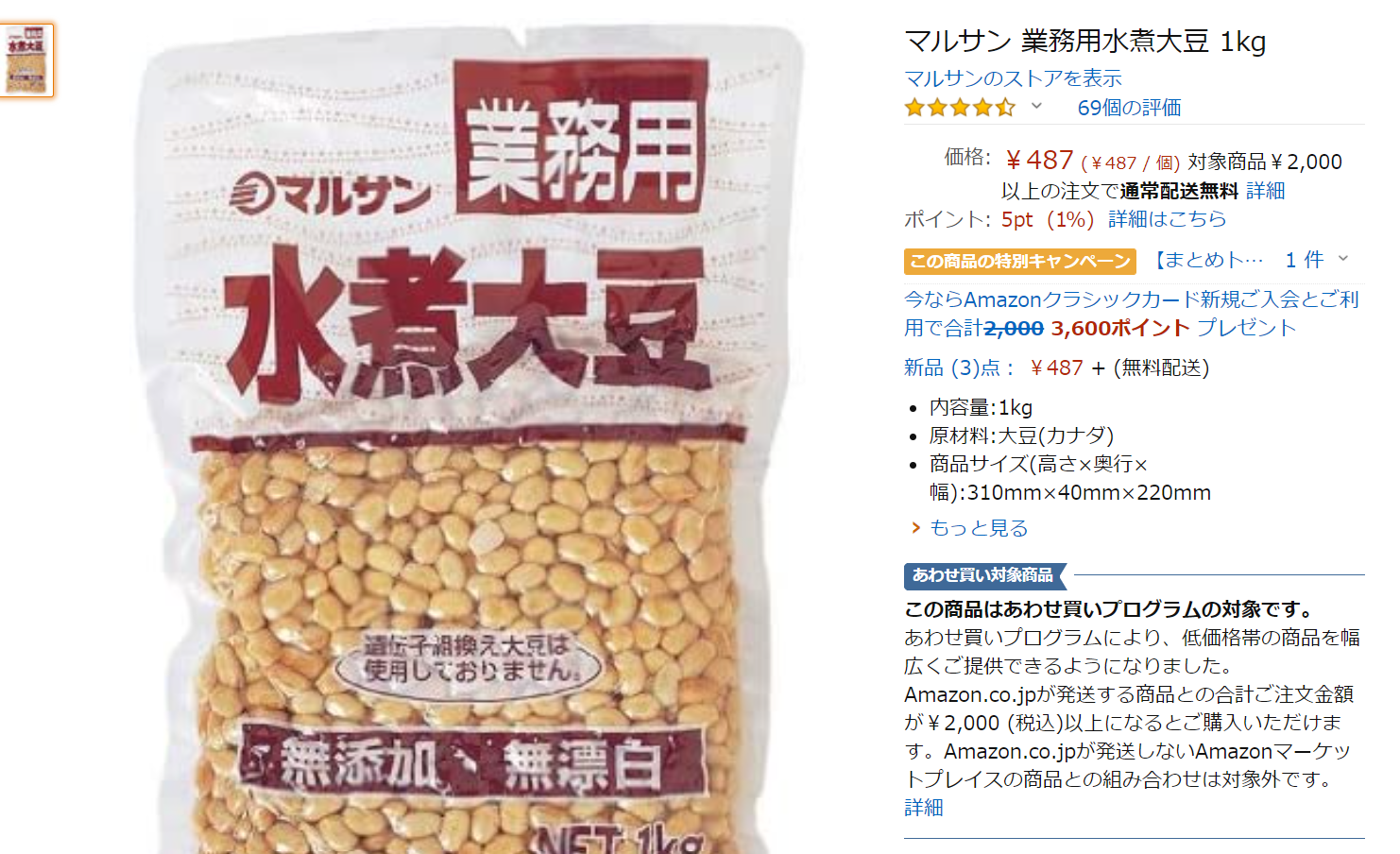Viewport: 1400px width, 854px height.
Task: Open 詳細 link beside 通常配送無料
Action: click(x=1266, y=191)
